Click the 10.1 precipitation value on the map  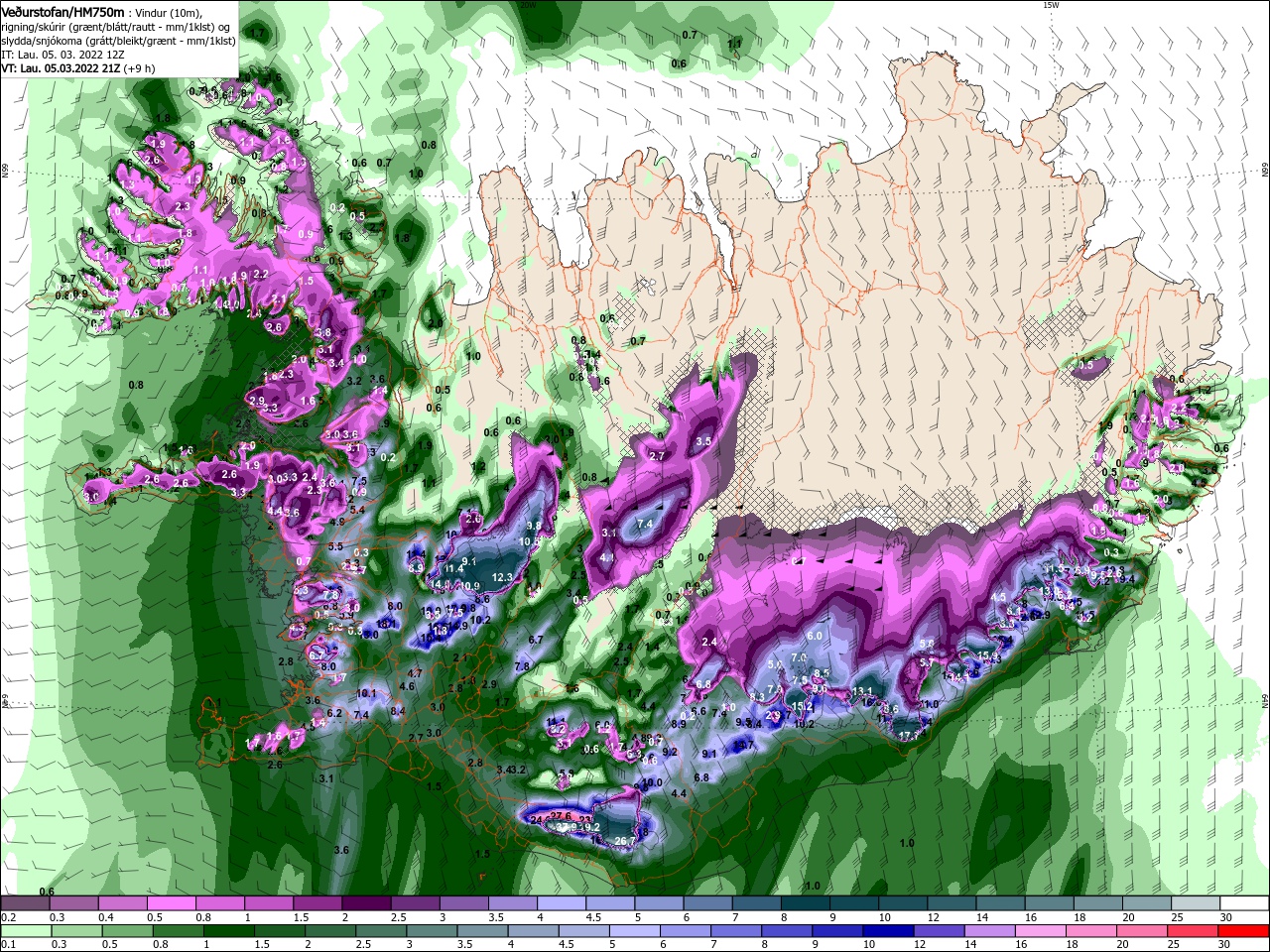(367, 693)
